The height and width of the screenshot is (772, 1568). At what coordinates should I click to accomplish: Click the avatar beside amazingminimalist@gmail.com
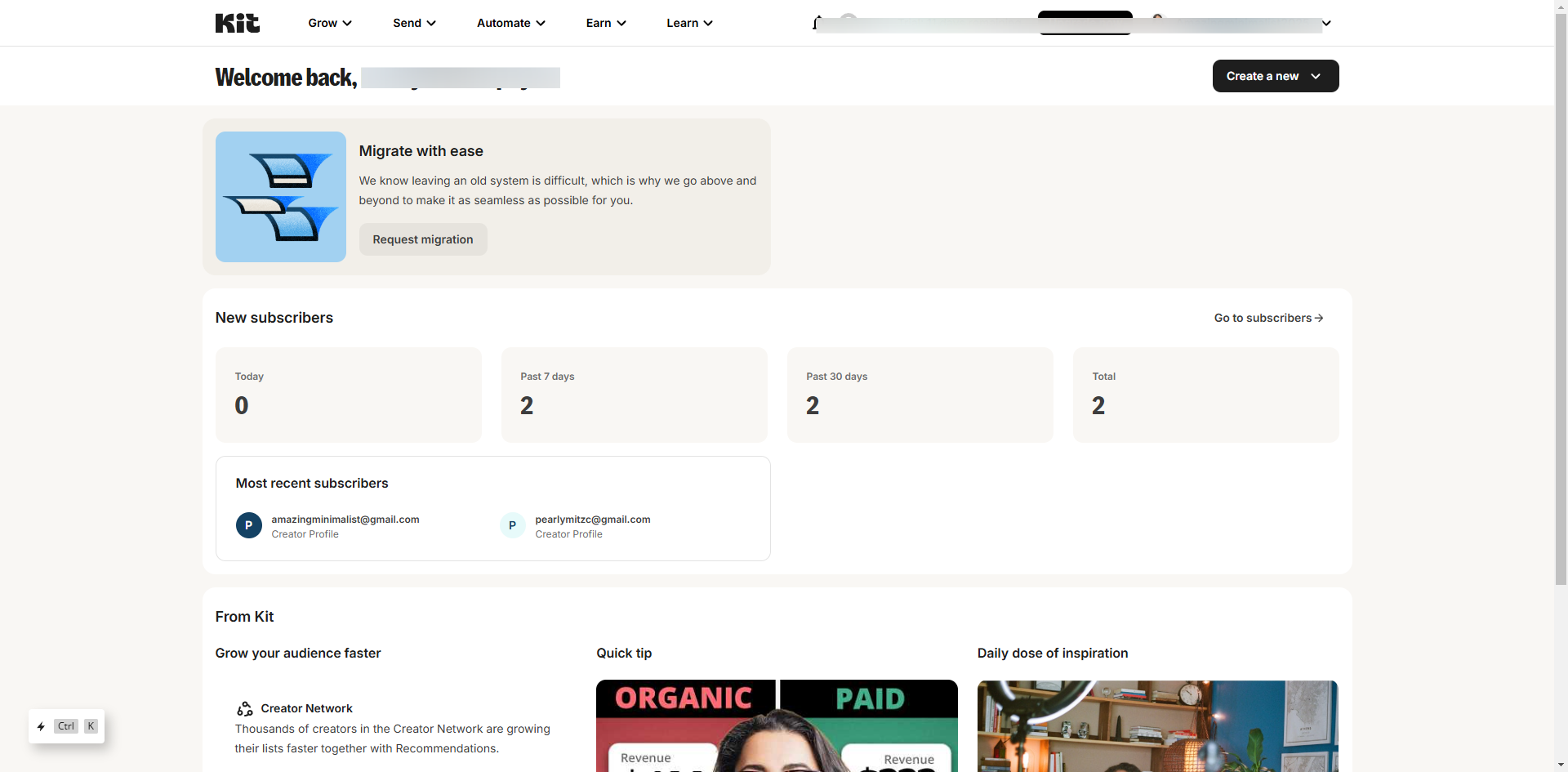[x=249, y=525]
